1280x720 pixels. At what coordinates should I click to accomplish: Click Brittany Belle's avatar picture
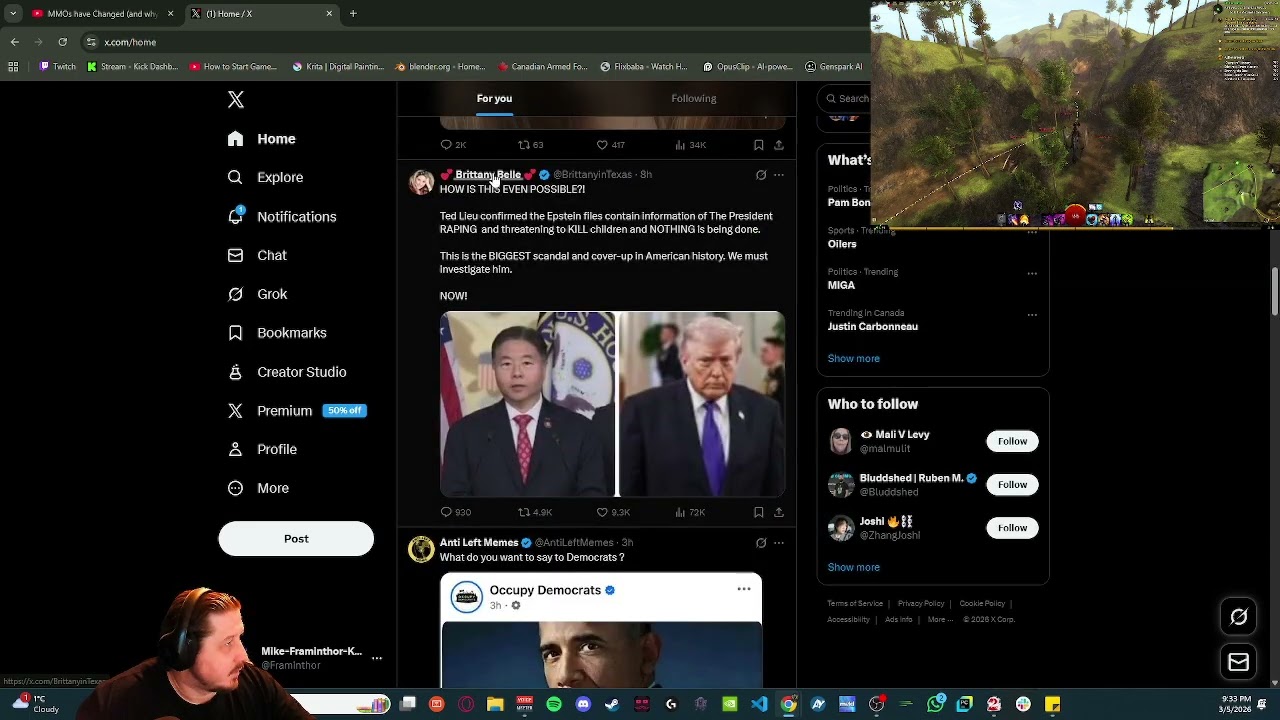[421, 182]
